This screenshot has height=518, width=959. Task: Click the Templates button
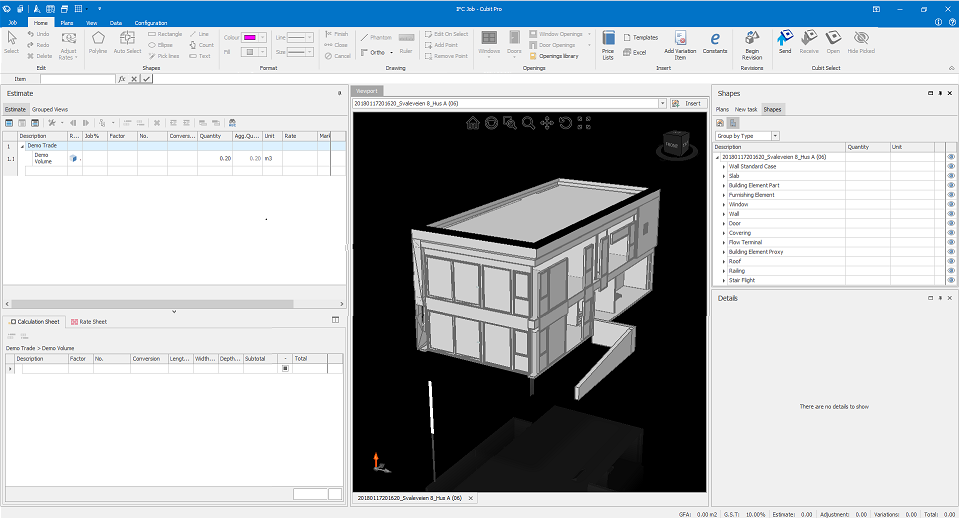click(640, 37)
